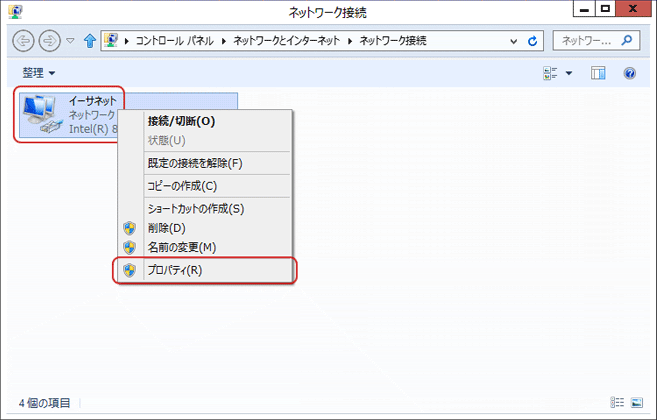Select コントロール パネル in the breadcrumb
The width and height of the screenshot is (657, 420).
(x=174, y=41)
